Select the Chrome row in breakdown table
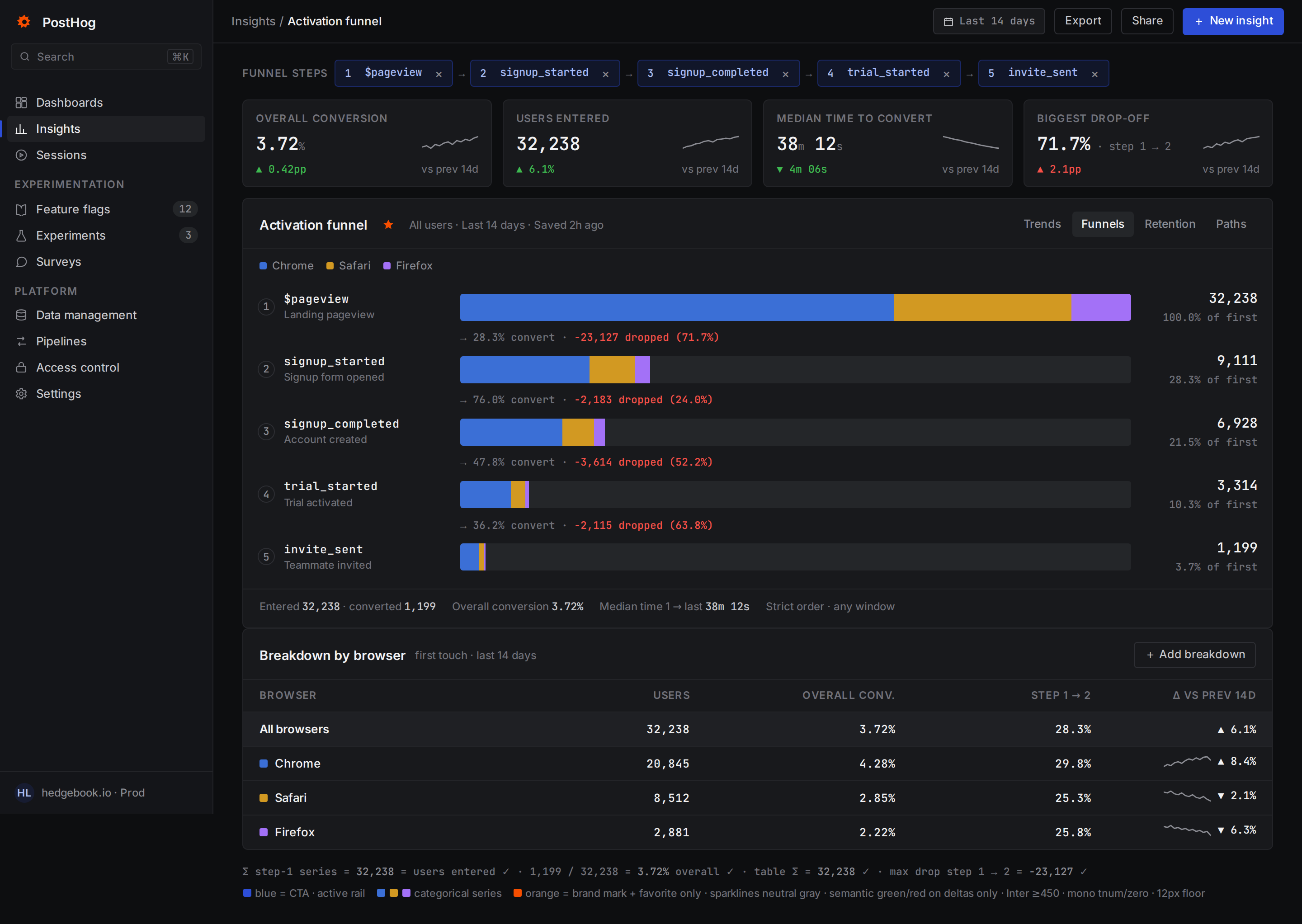 (757, 764)
